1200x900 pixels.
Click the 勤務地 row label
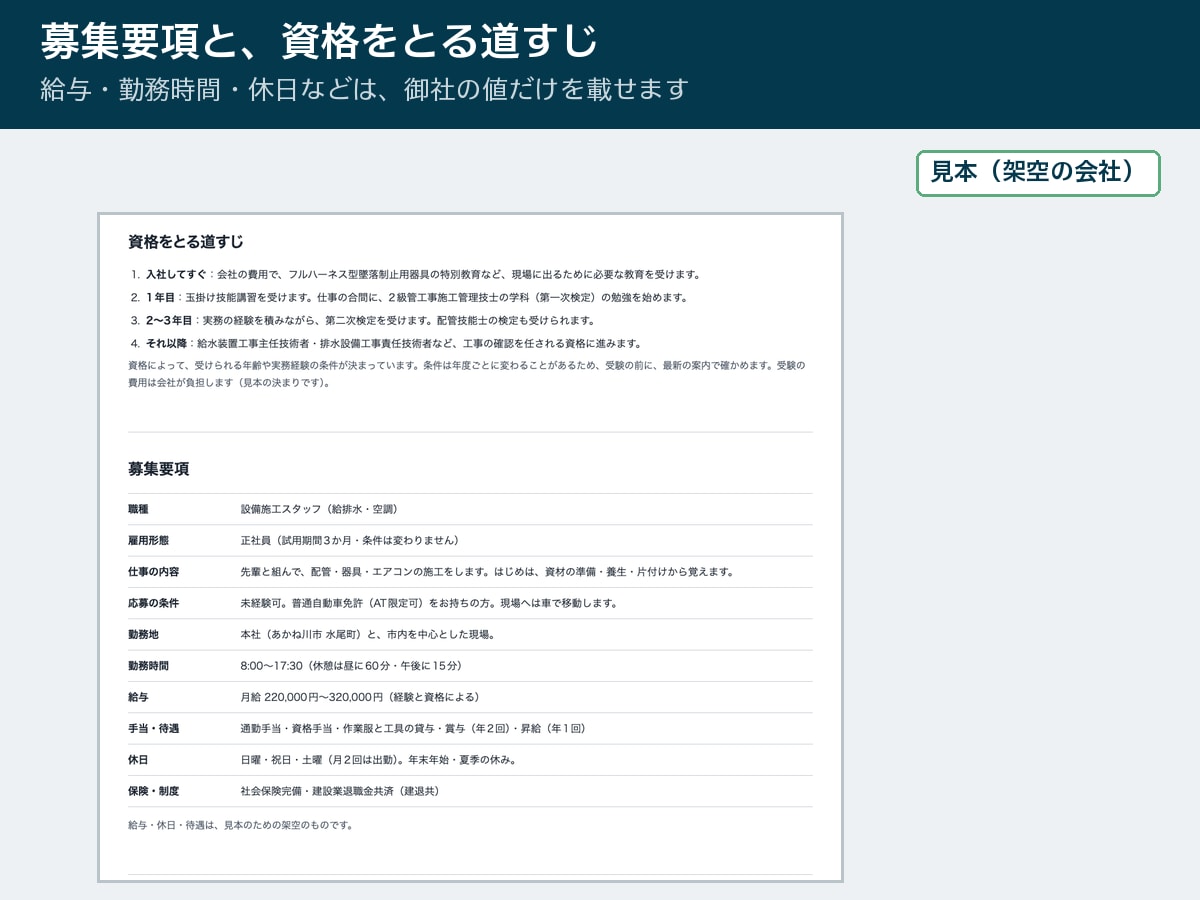[143, 634]
